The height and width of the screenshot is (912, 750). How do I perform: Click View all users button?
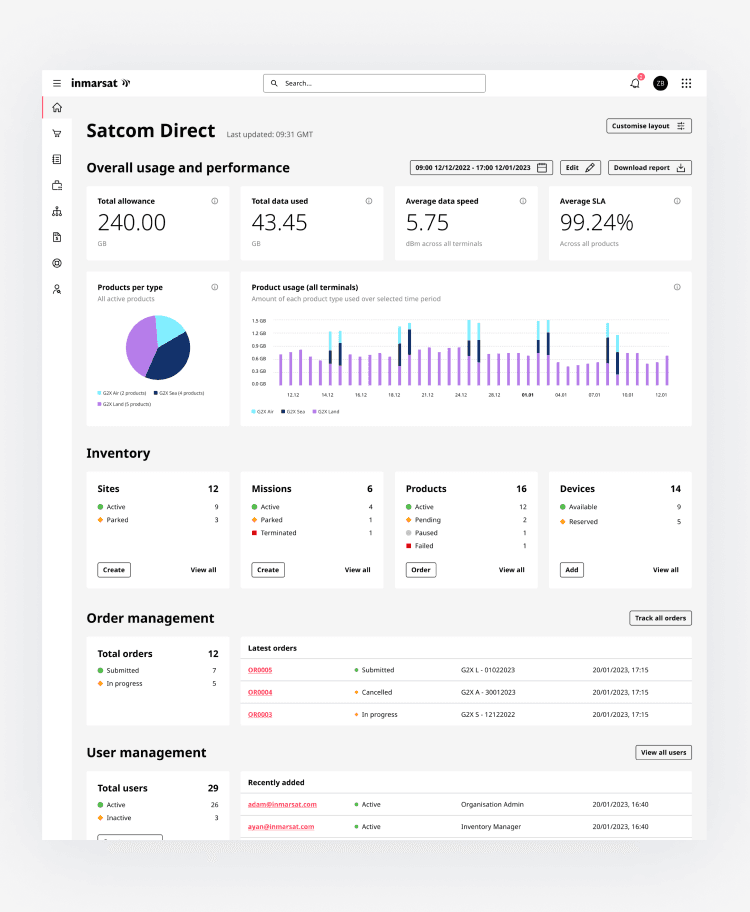coord(663,753)
